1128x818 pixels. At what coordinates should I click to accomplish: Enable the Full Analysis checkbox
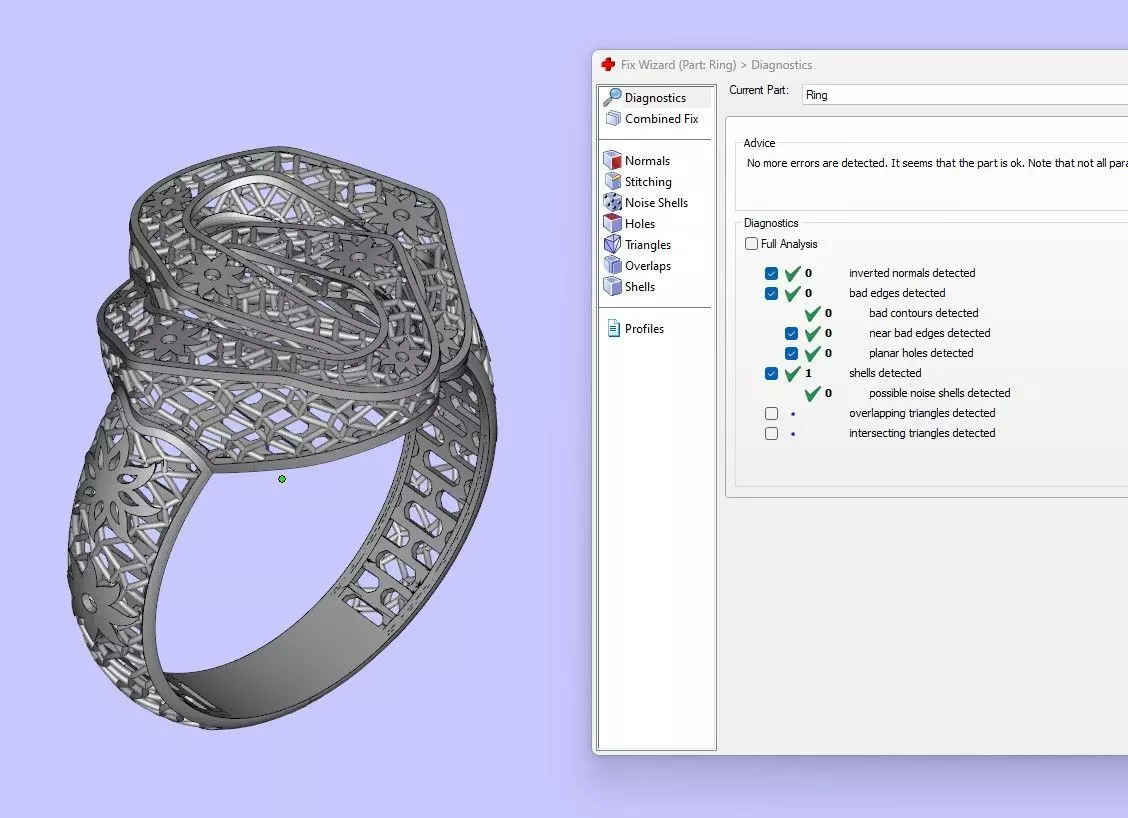pos(752,243)
